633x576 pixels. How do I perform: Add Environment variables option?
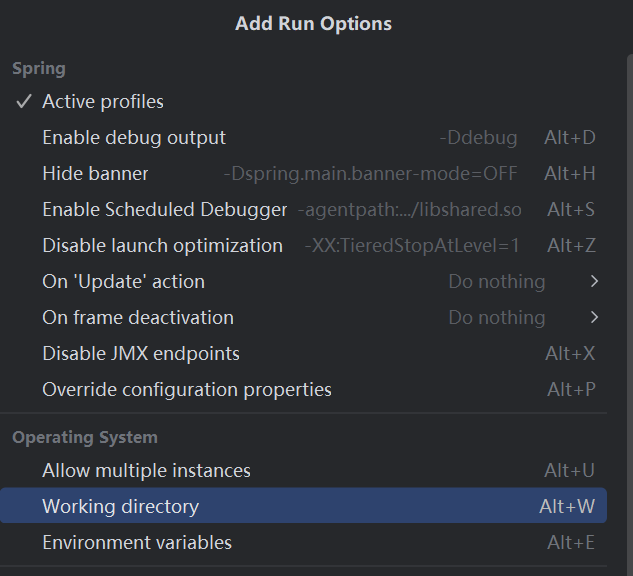pos(137,543)
